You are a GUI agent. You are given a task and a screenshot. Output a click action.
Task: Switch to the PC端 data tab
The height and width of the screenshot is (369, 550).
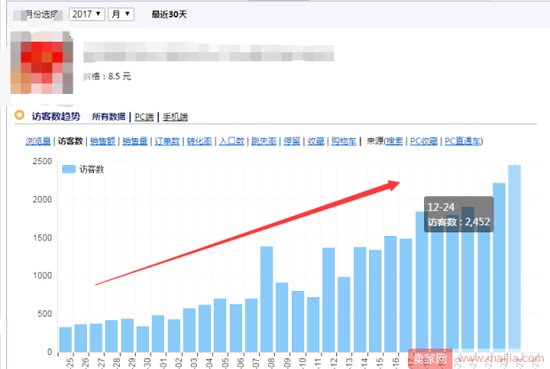[x=144, y=117]
